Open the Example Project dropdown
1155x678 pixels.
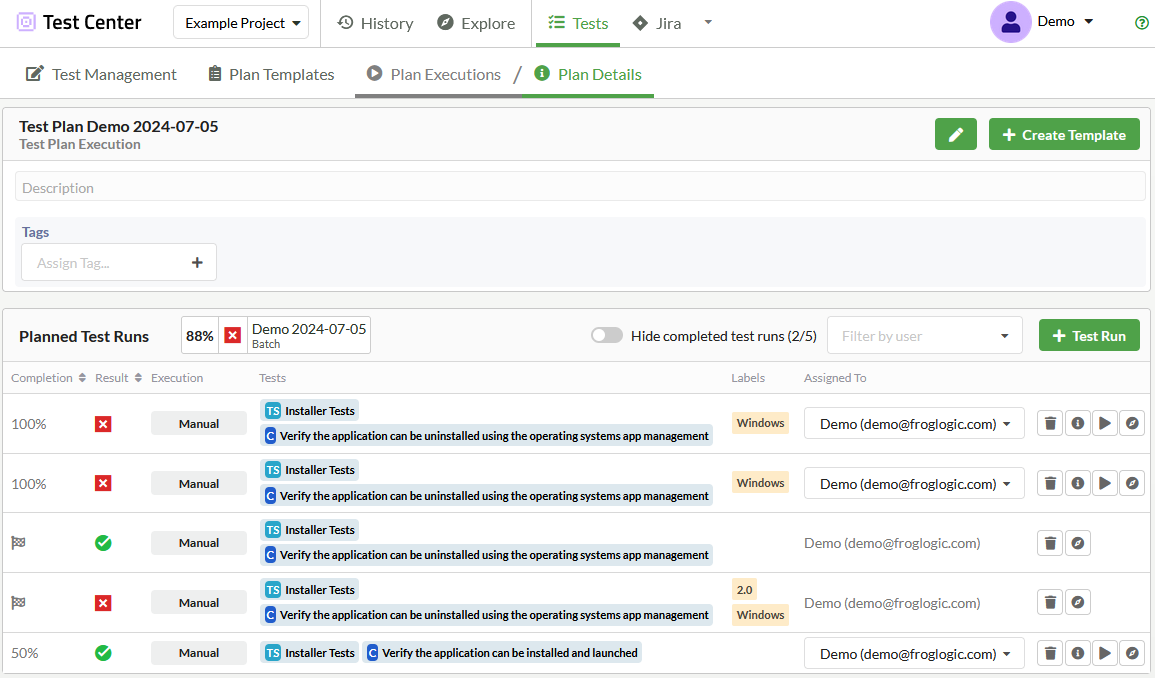point(241,23)
